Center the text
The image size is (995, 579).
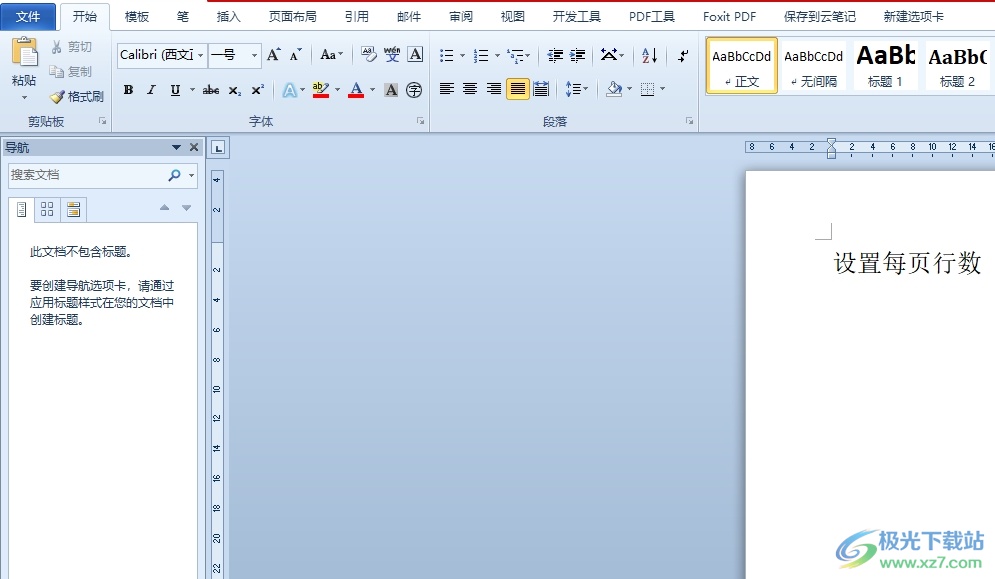(470, 89)
